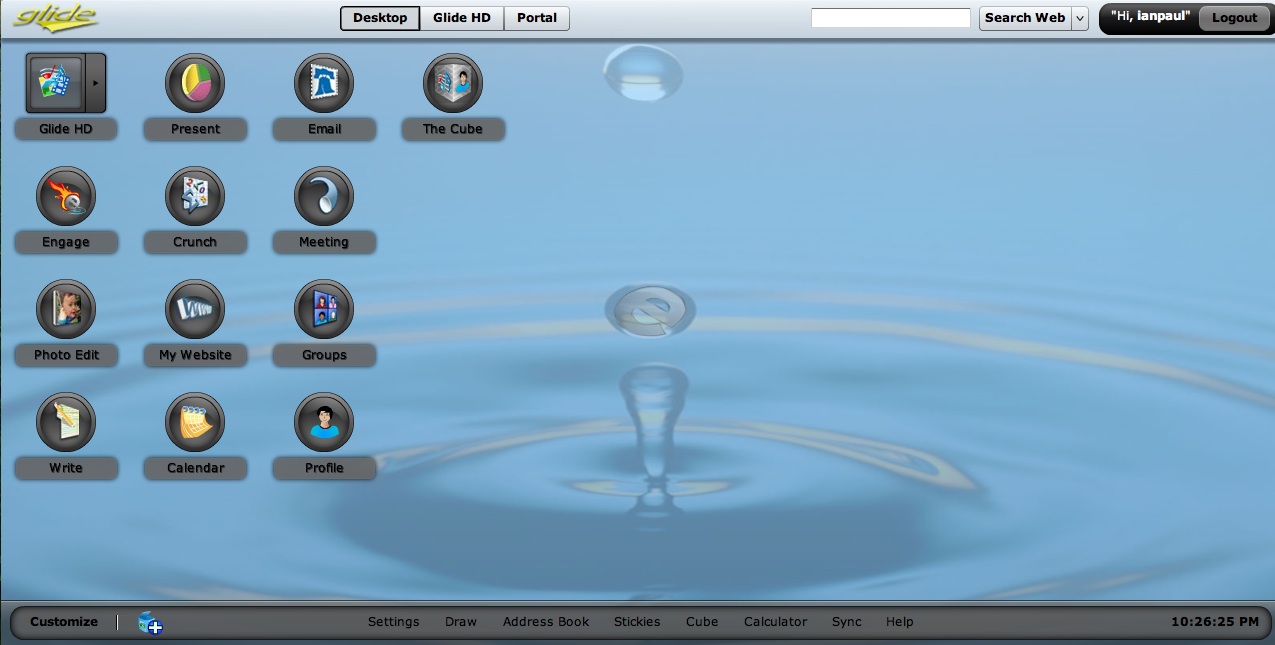Open the Calendar app icon
Screen dimensions: 1275x645
tap(195, 422)
